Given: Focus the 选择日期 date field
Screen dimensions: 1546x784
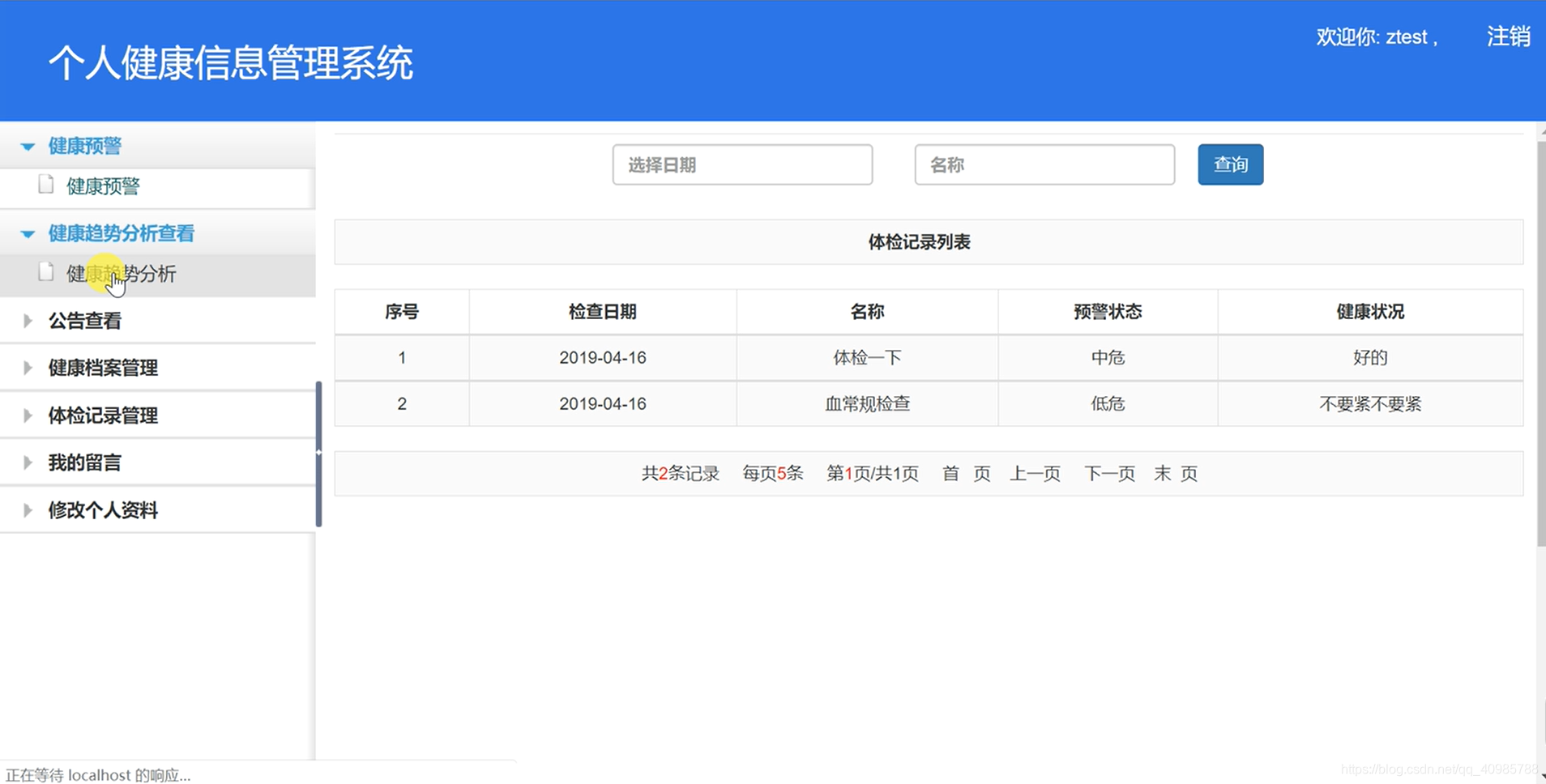Looking at the screenshot, I should (742, 164).
